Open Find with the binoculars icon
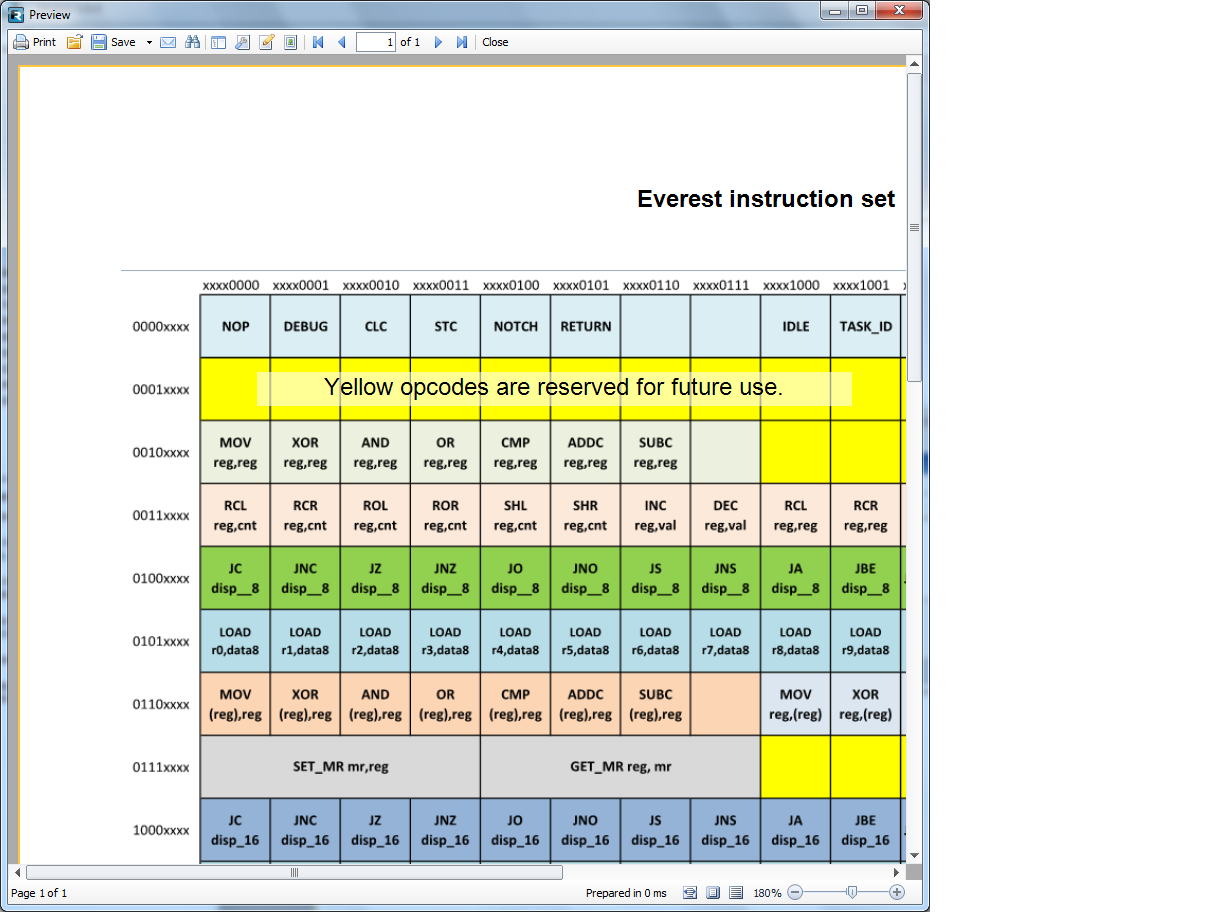1232x912 pixels. [192, 42]
